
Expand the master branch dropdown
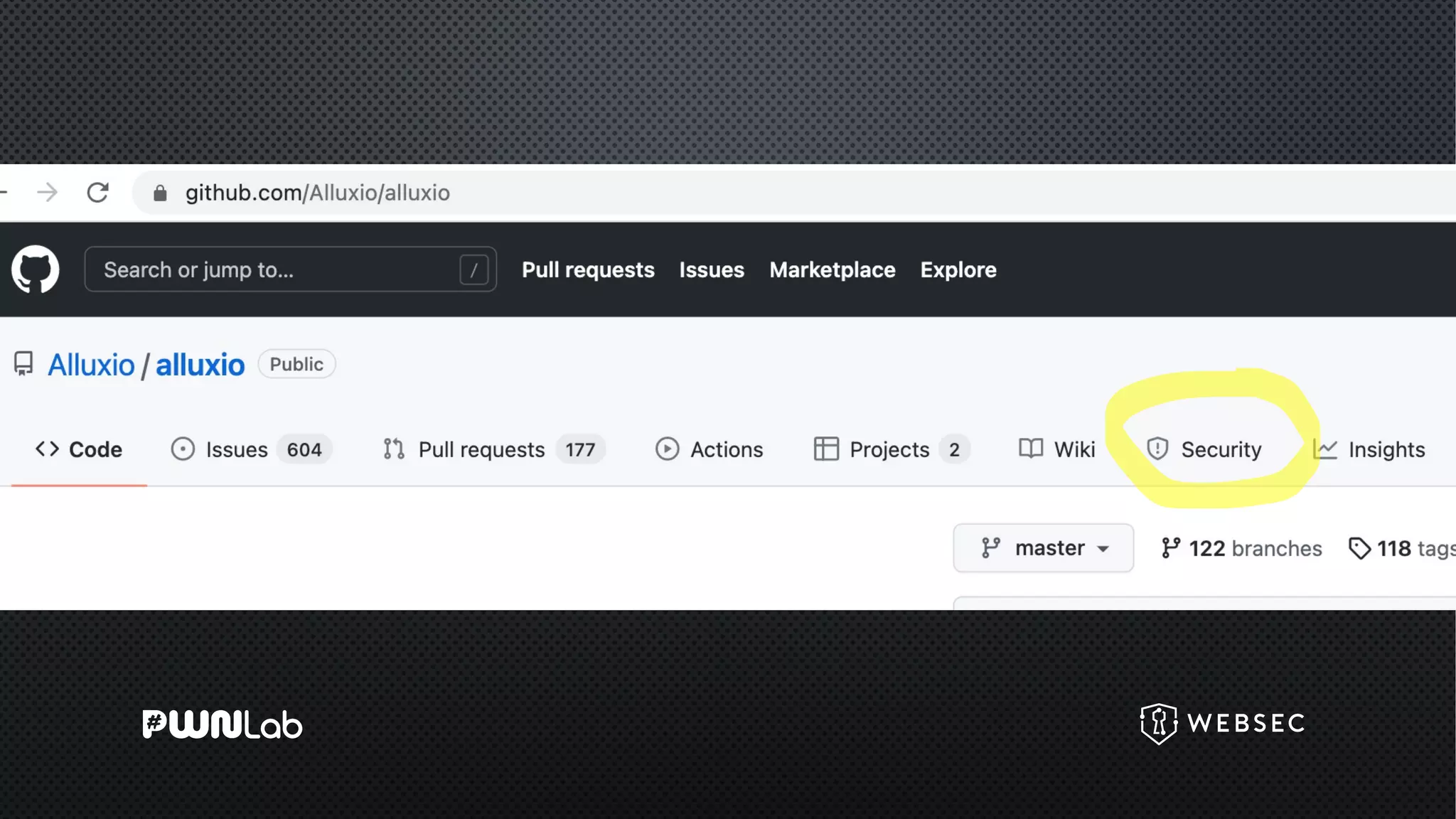click(1043, 548)
